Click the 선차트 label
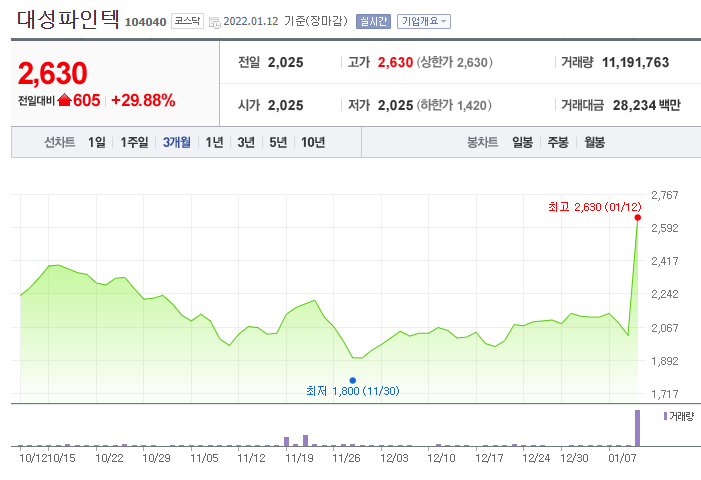Image resolution: width=701 pixels, height=480 pixels. (x=59, y=142)
